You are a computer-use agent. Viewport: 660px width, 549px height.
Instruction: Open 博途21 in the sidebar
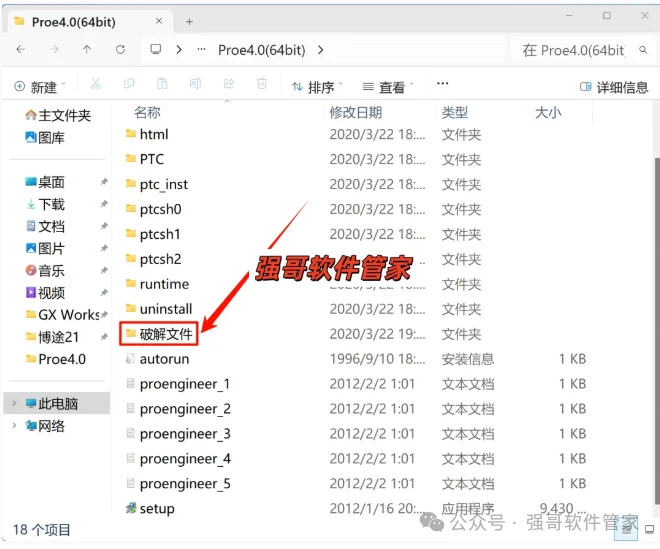click(x=52, y=337)
